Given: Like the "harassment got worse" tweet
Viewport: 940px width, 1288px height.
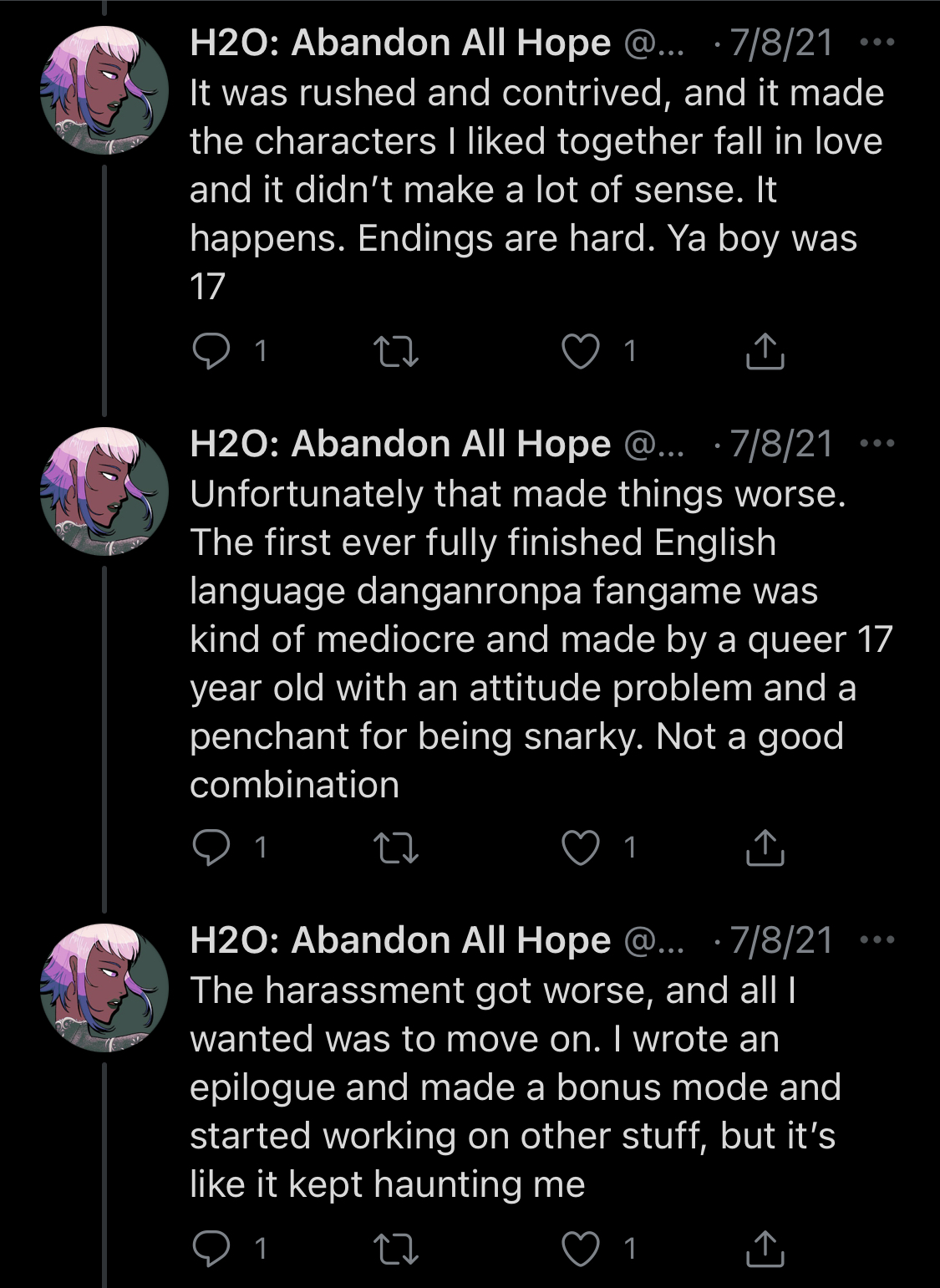Looking at the screenshot, I should tap(580, 1249).
